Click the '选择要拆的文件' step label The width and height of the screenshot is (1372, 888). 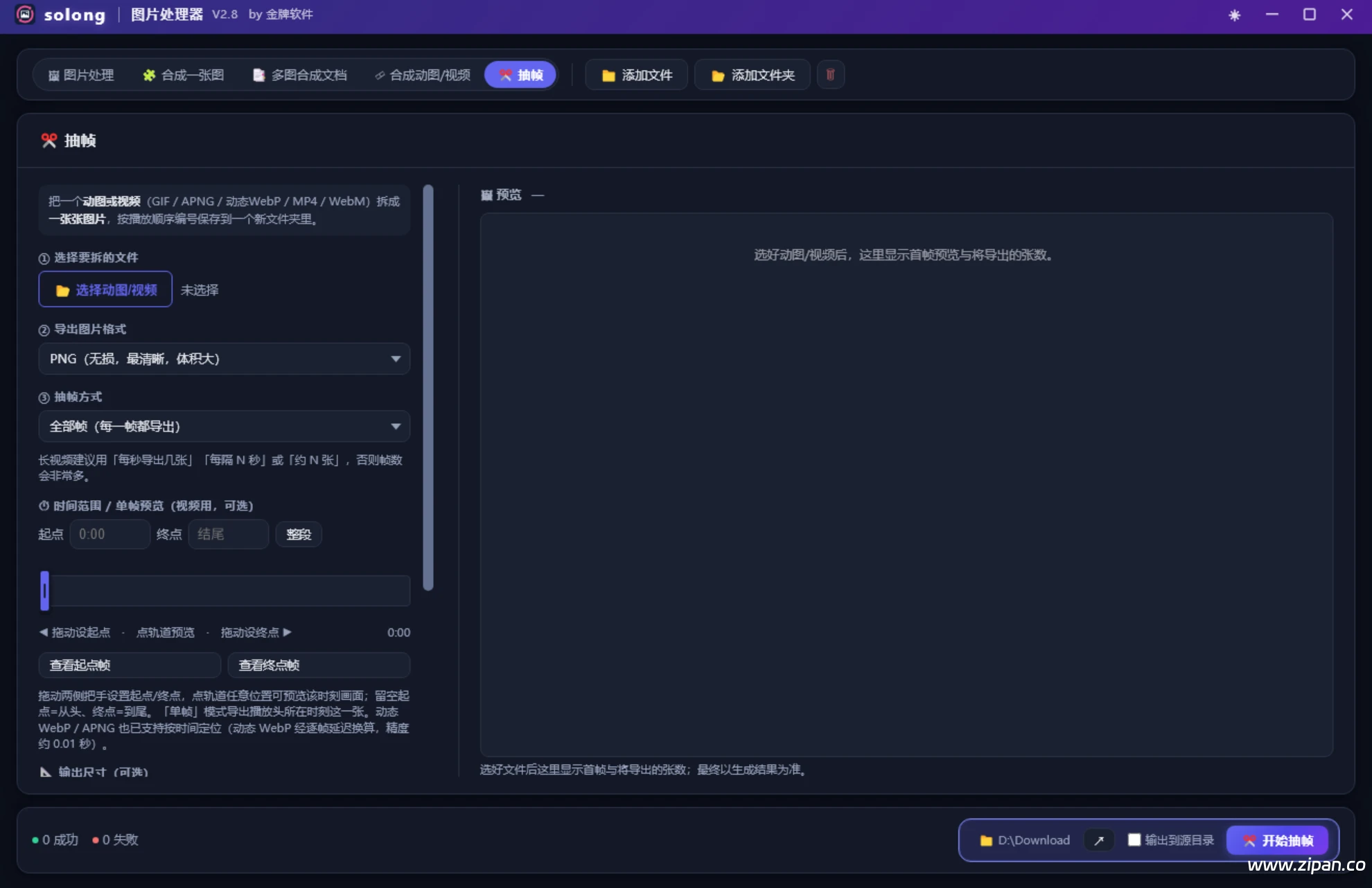point(96,258)
